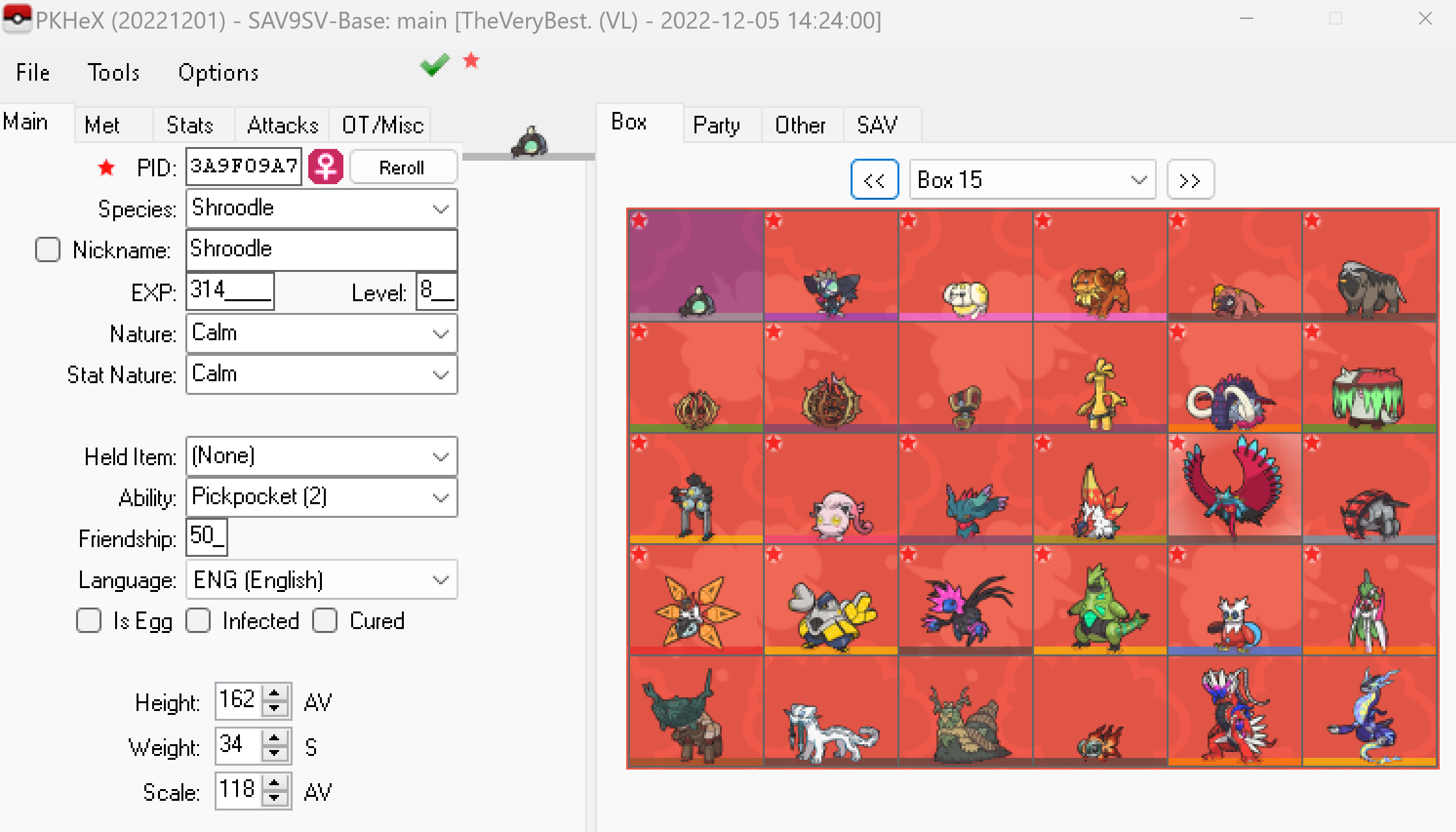This screenshot has height=832, width=1456.
Task: Select the Sandy Shocks slot
Action: [x=696, y=489]
